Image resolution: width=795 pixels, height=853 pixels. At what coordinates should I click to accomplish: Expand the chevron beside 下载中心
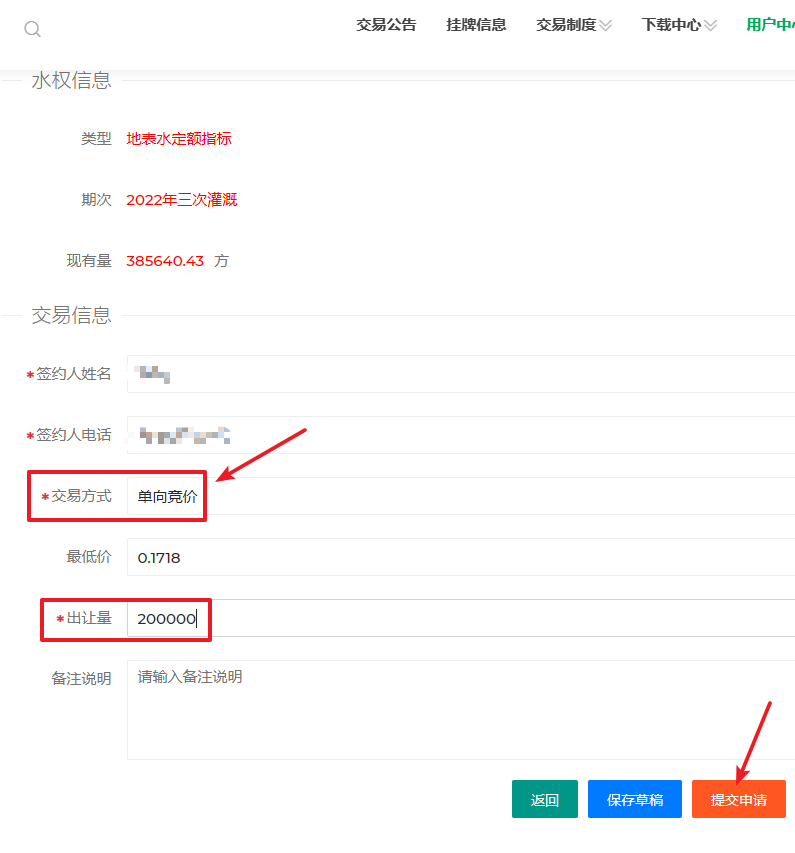tap(710, 26)
